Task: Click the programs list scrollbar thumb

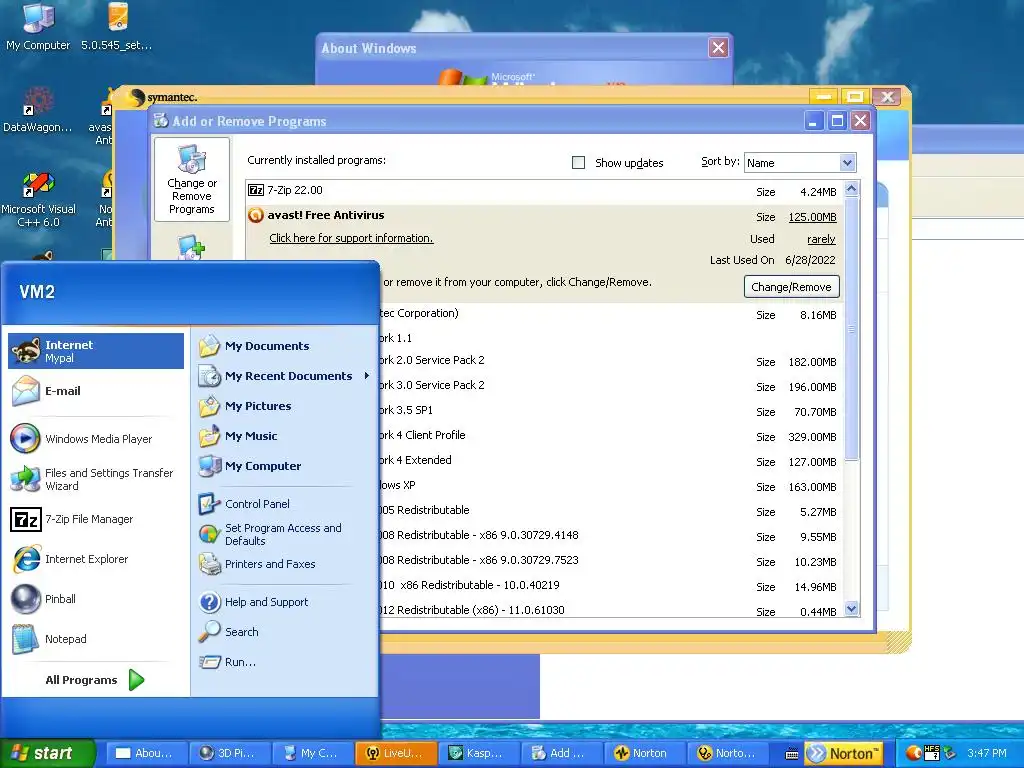Action: 851,329
